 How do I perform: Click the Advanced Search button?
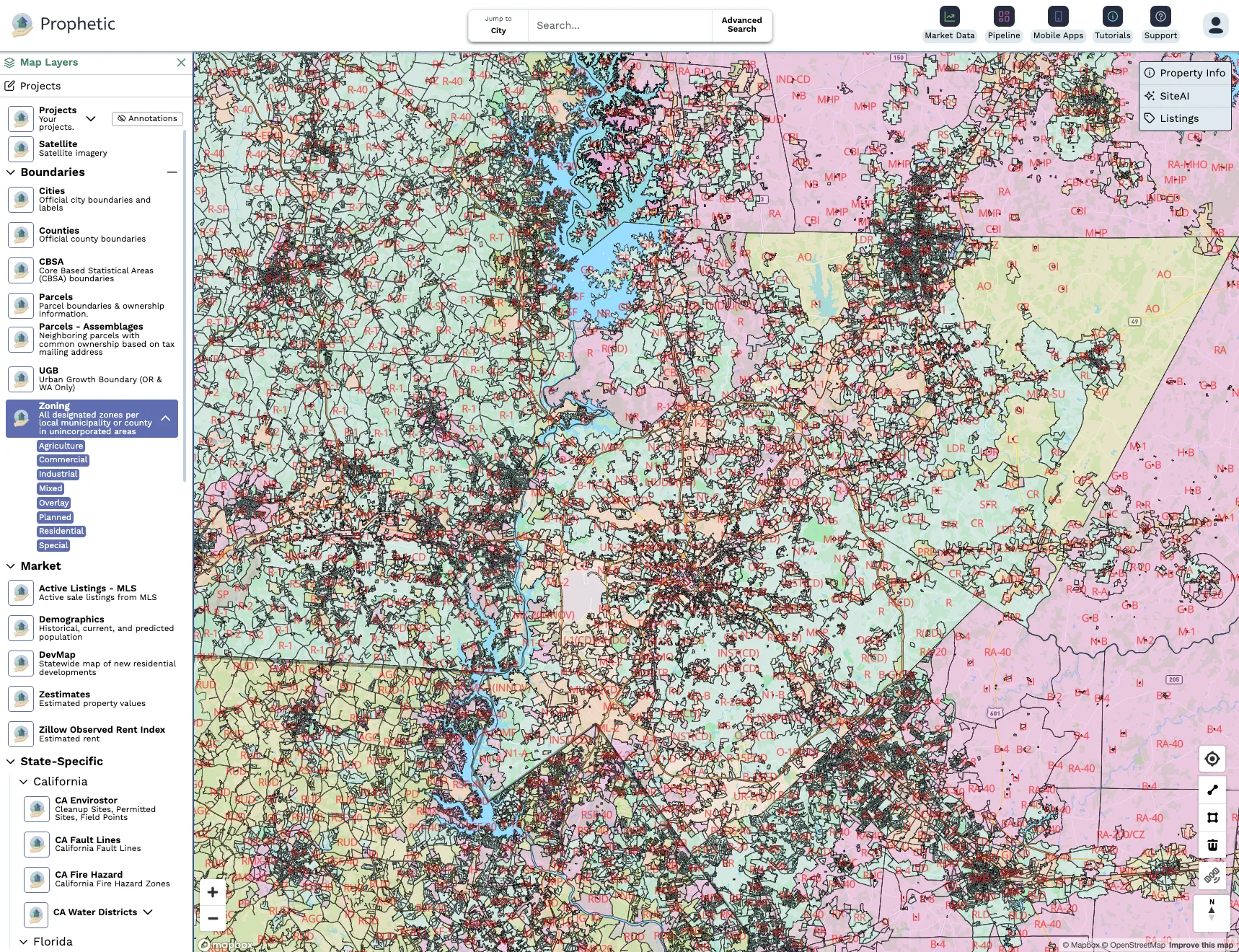pyautogui.click(x=741, y=25)
